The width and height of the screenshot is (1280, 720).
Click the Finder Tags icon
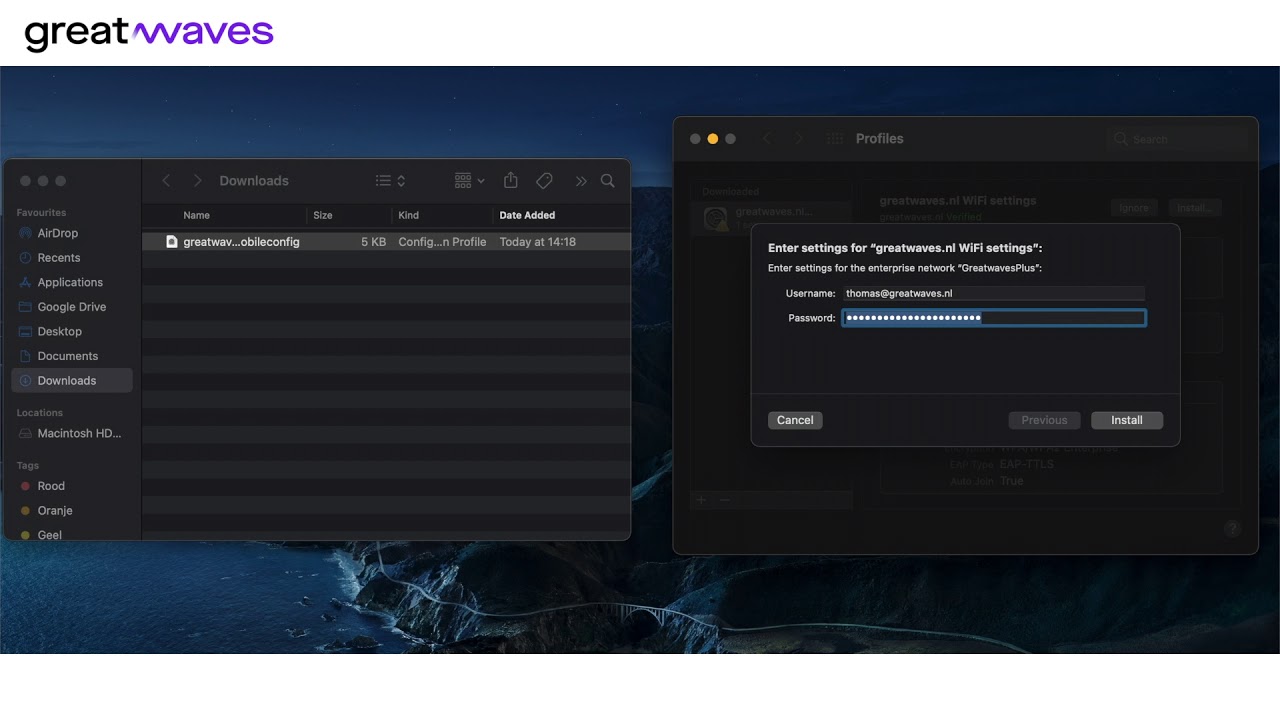[544, 181]
